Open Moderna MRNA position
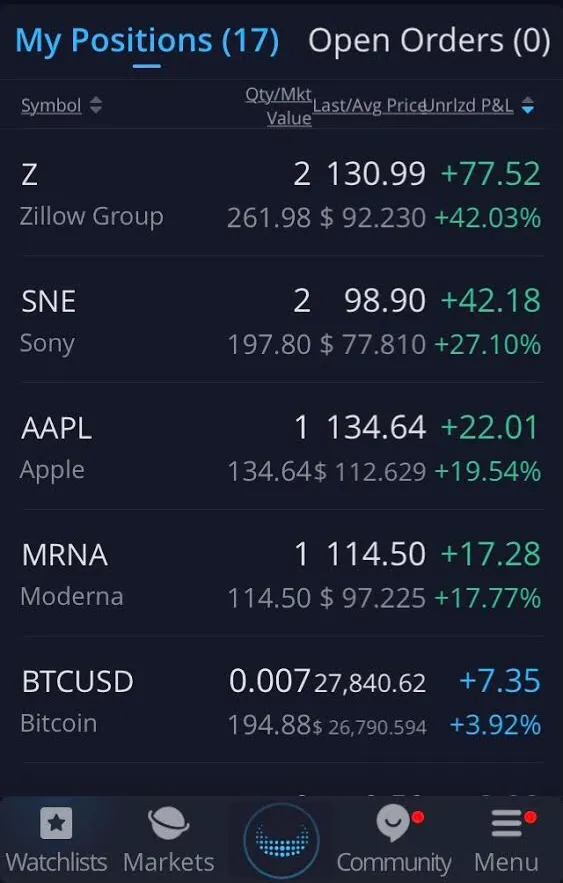 pyautogui.click(x=282, y=574)
